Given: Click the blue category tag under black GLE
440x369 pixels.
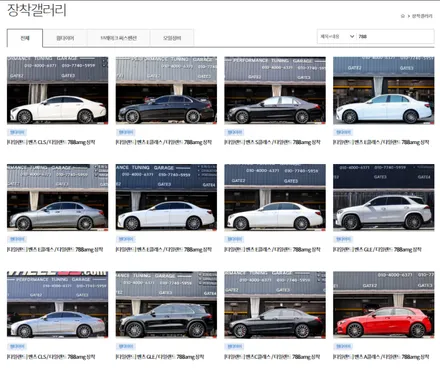Looking at the screenshot, I should [126, 347].
